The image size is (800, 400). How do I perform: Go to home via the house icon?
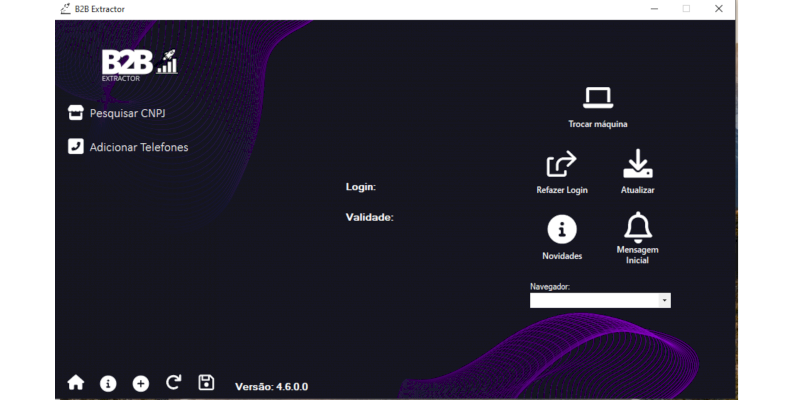coord(76,383)
